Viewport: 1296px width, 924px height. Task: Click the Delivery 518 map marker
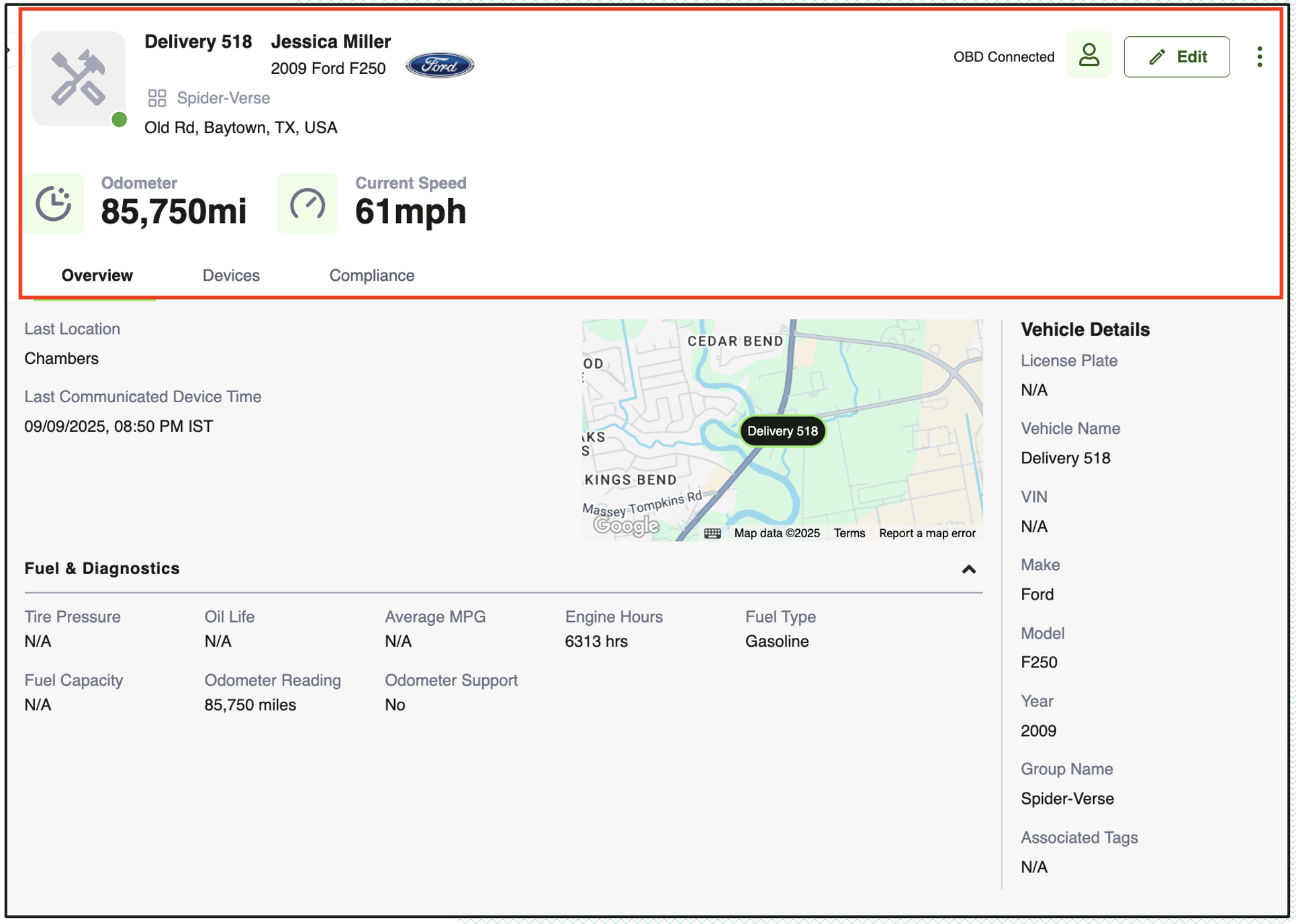coord(782,431)
